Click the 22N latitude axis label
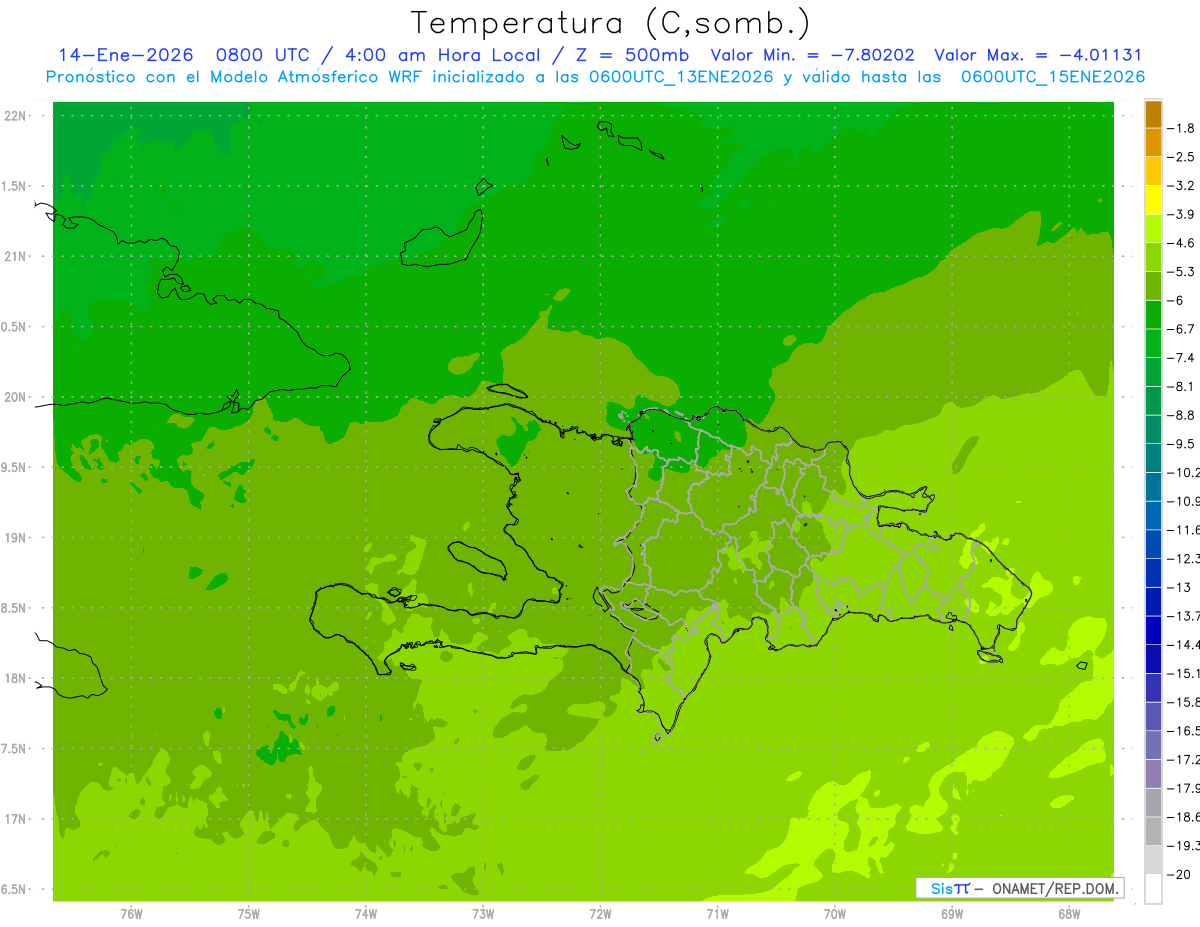Image resolution: width=1200 pixels, height=927 pixels. (15, 116)
